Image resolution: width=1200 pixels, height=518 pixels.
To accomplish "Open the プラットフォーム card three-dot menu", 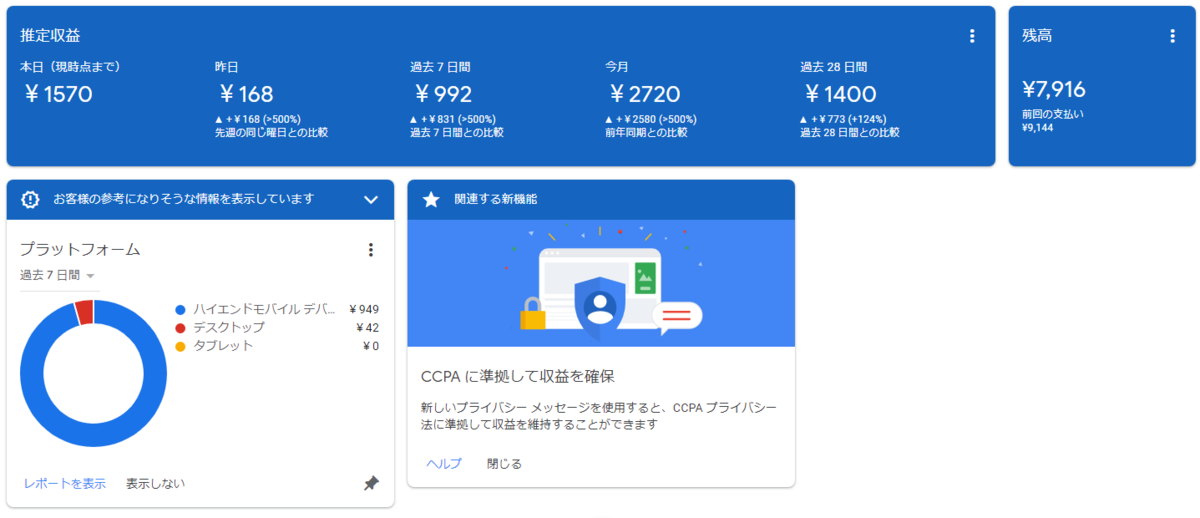I will coord(371,250).
